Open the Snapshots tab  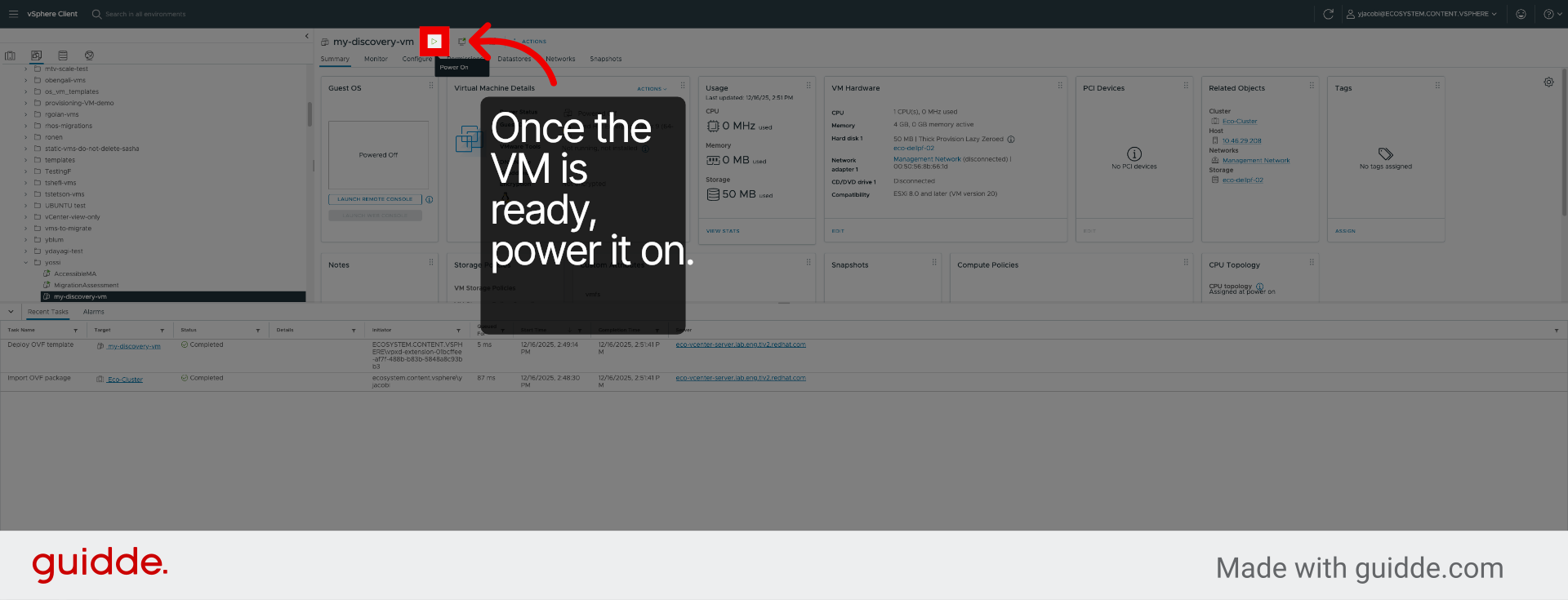click(x=606, y=59)
